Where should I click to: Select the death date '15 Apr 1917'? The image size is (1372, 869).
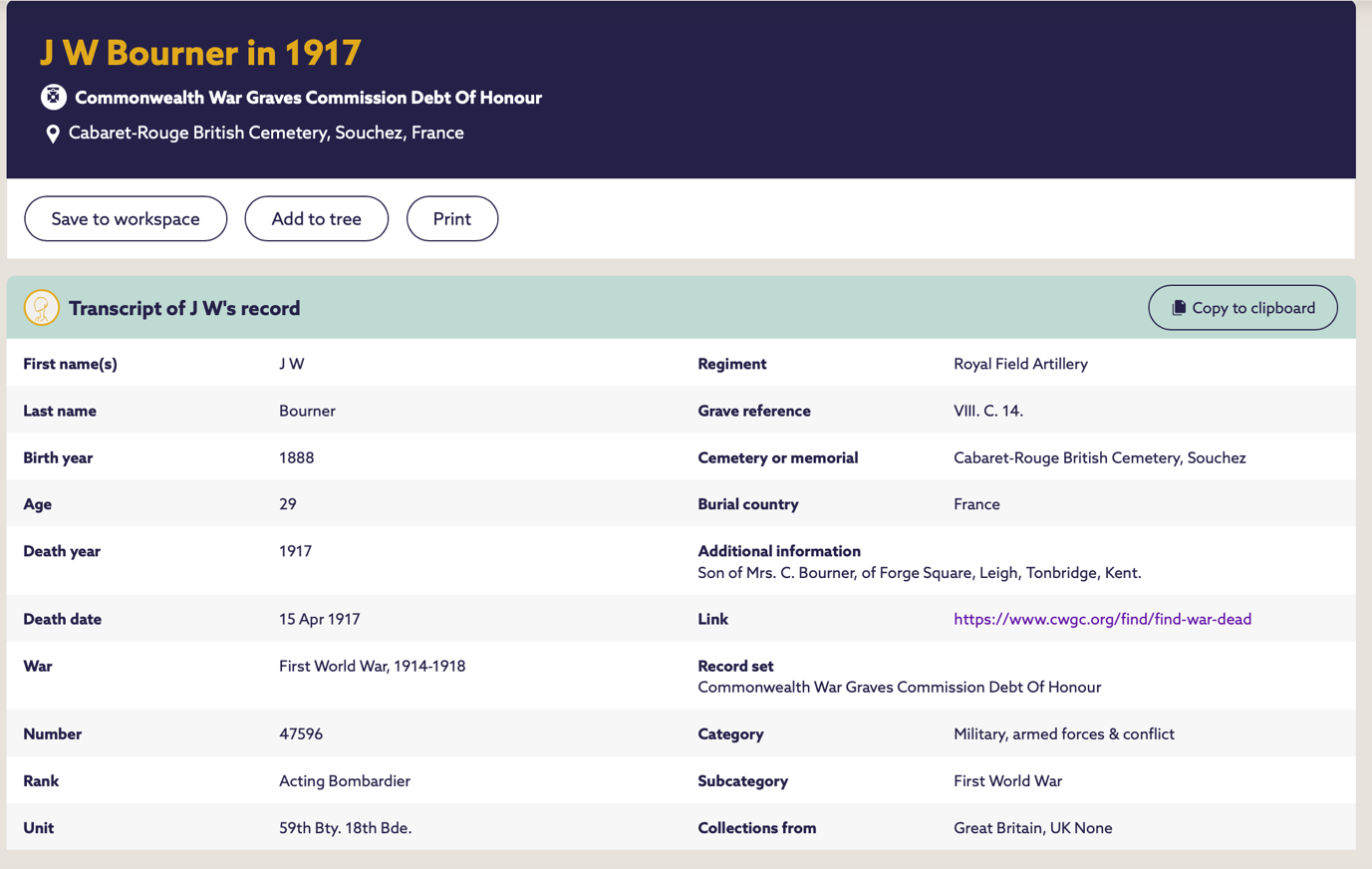(320, 619)
